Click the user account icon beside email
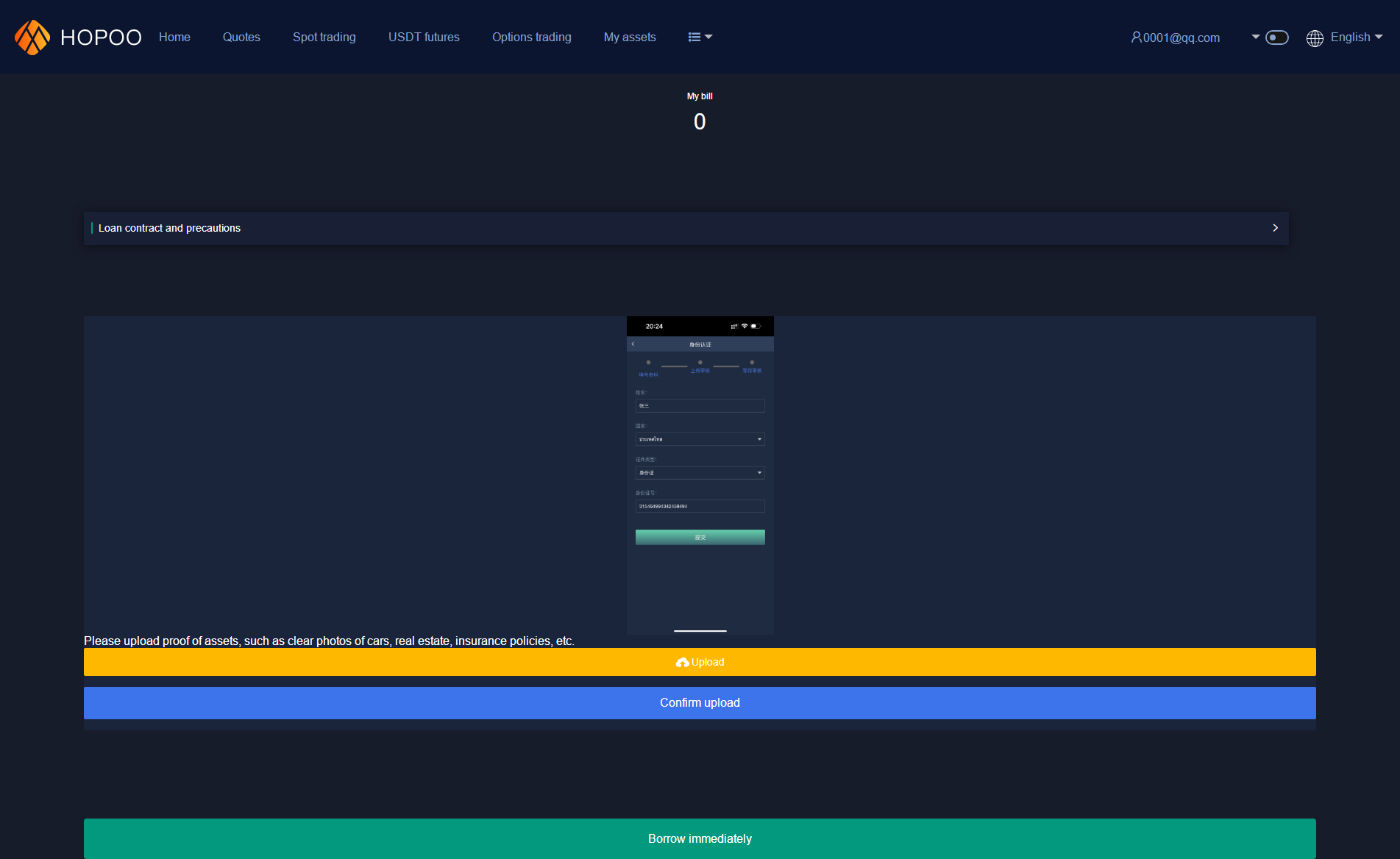1400x859 pixels. point(1136,37)
